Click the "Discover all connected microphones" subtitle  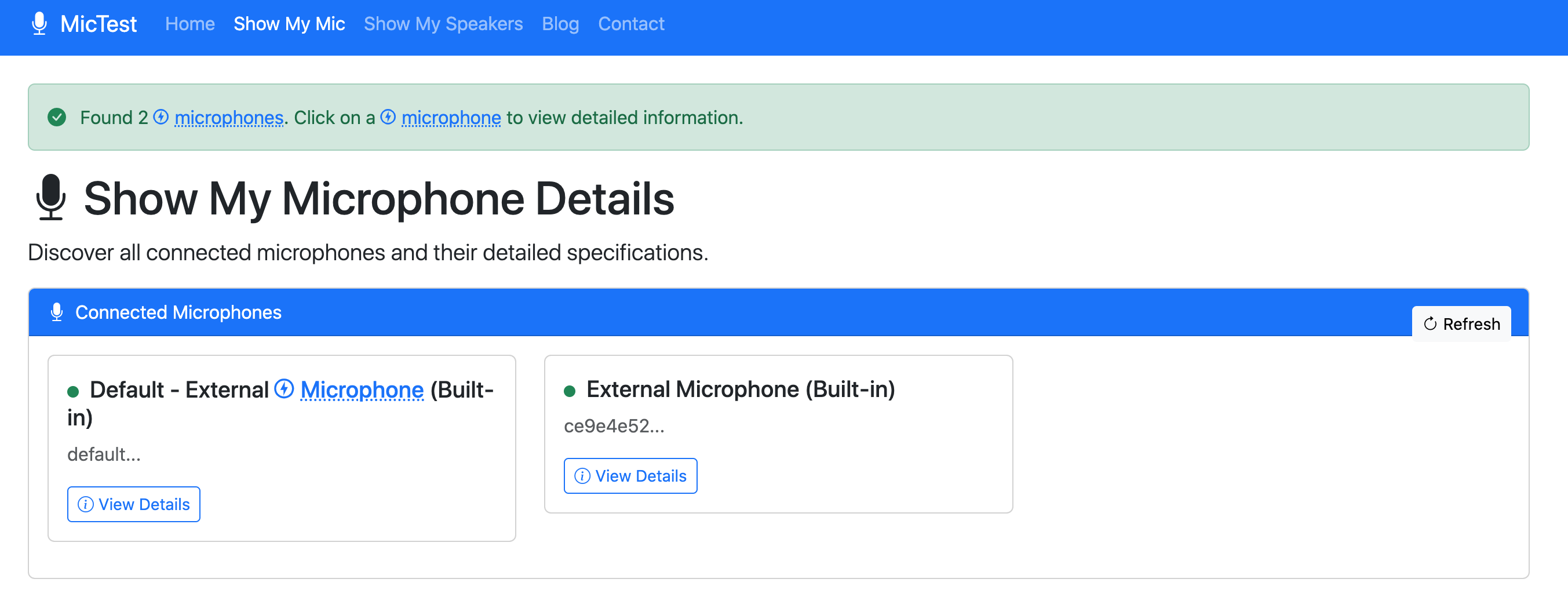coord(369,252)
